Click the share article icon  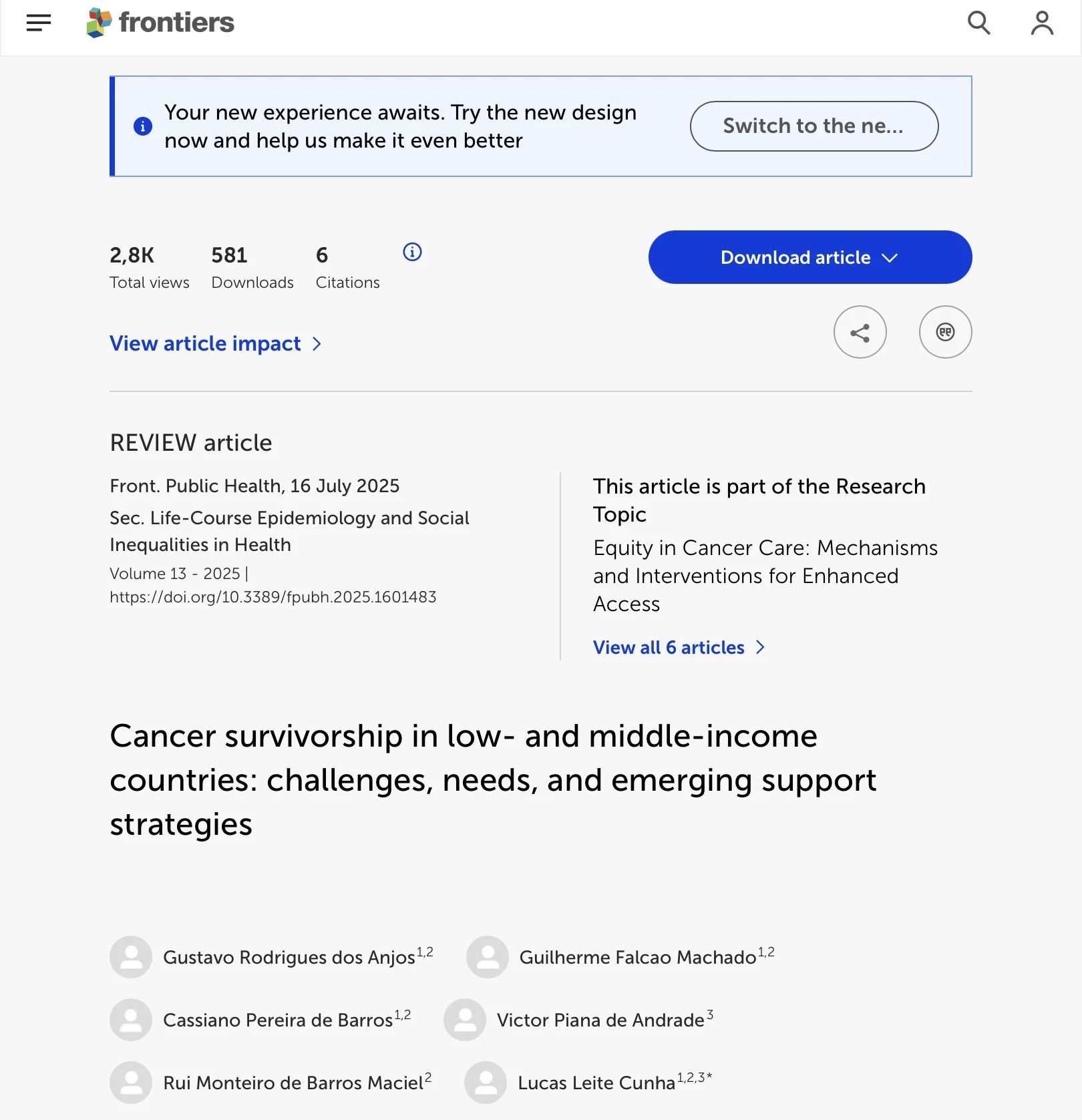(x=860, y=332)
